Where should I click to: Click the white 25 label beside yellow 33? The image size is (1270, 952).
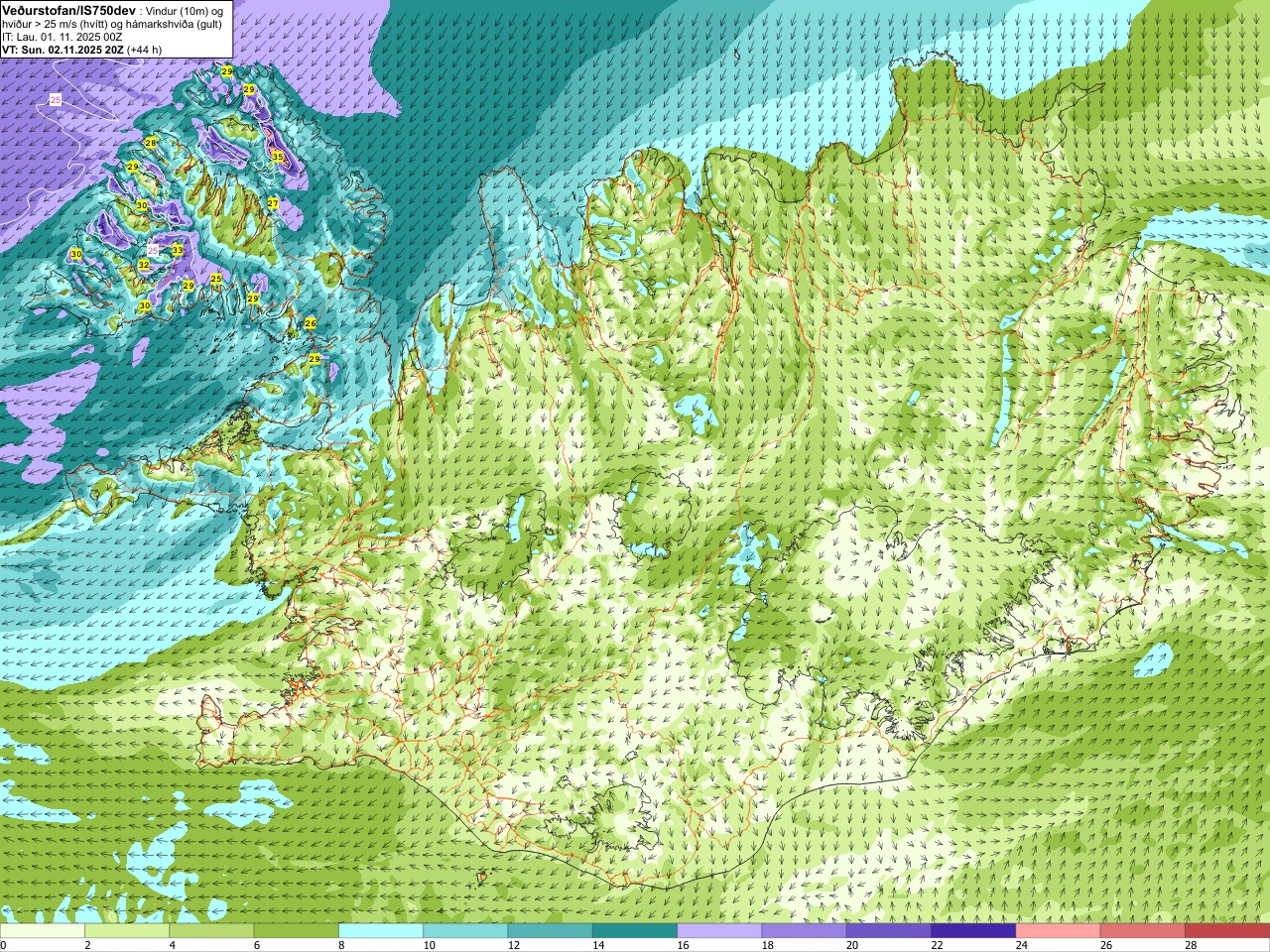(x=154, y=249)
